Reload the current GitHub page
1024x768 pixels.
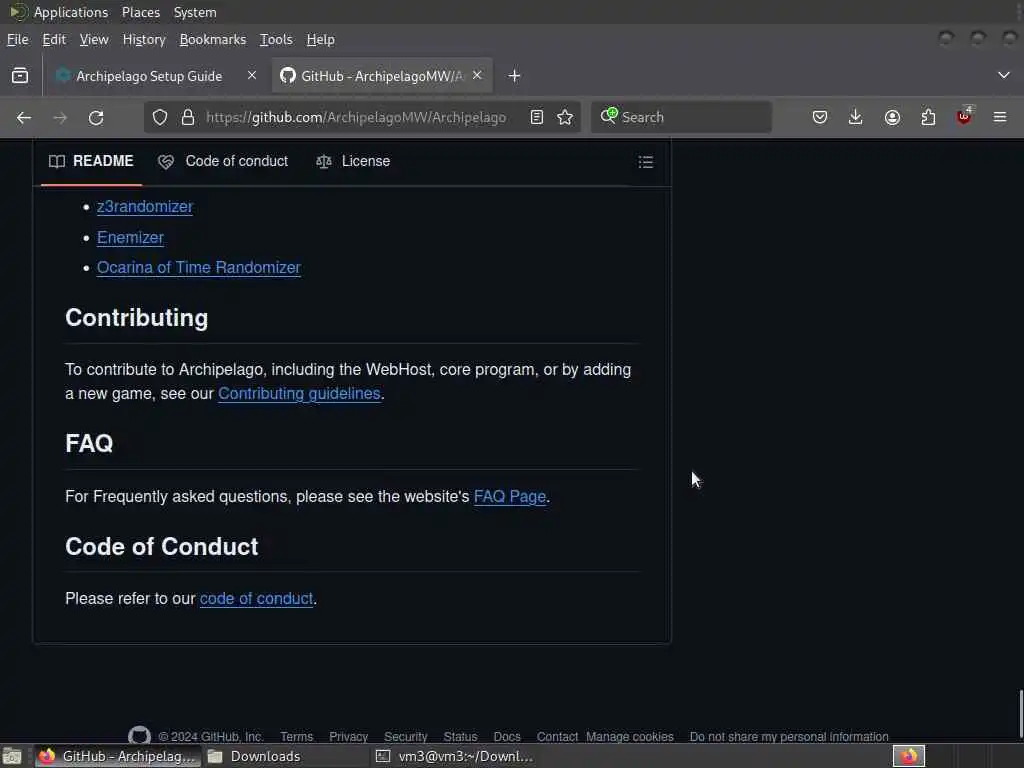click(x=96, y=118)
